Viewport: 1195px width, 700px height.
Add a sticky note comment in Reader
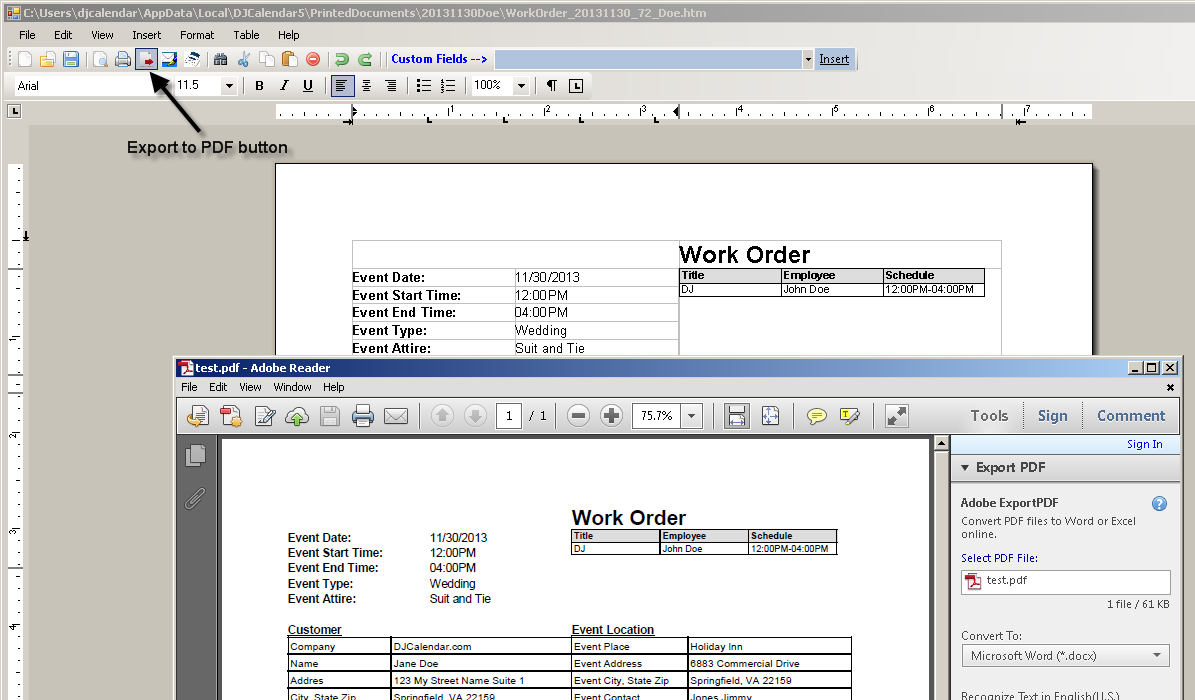816,416
